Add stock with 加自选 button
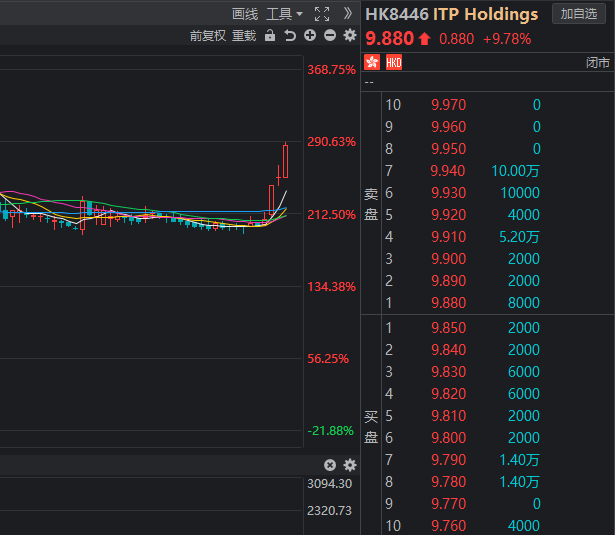This screenshot has width=615, height=535. [x=579, y=14]
